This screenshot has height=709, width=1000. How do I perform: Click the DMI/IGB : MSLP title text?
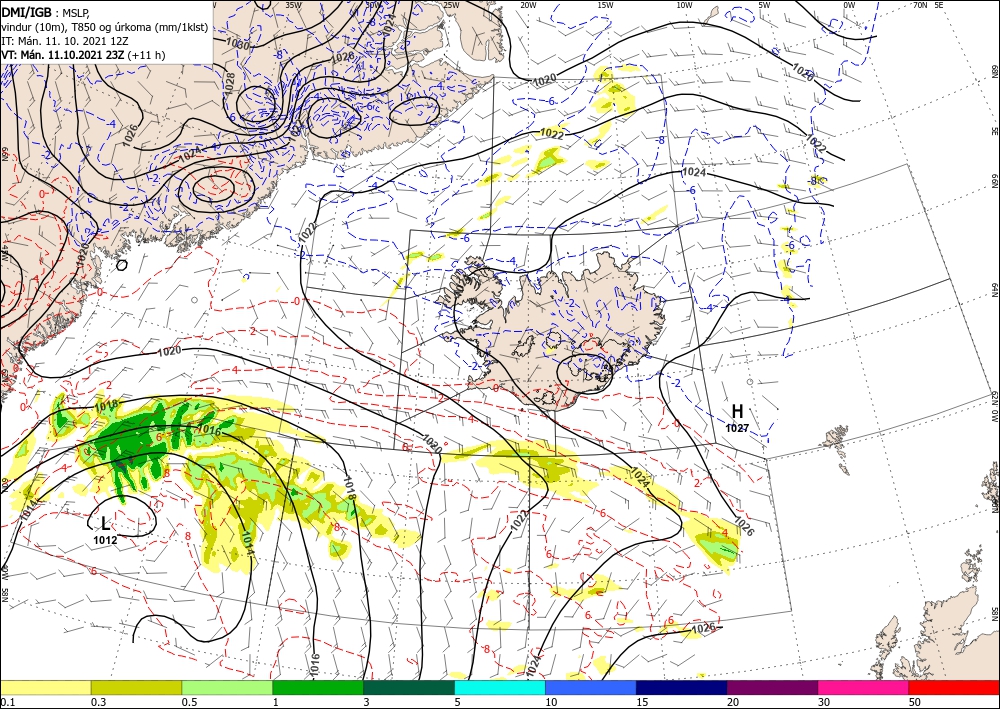pyautogui.click(x=45, y=13)
